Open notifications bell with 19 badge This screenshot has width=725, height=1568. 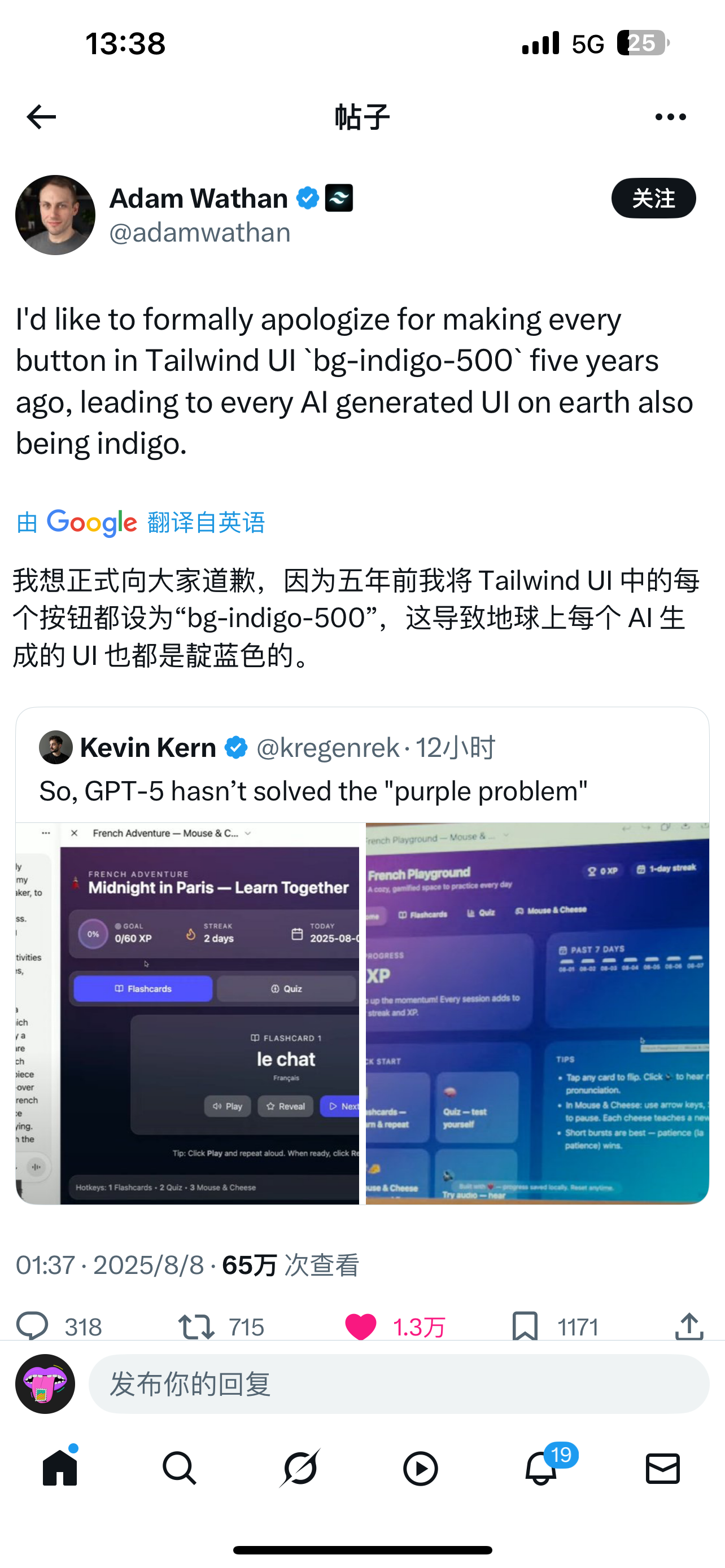tap(541, 1468)
